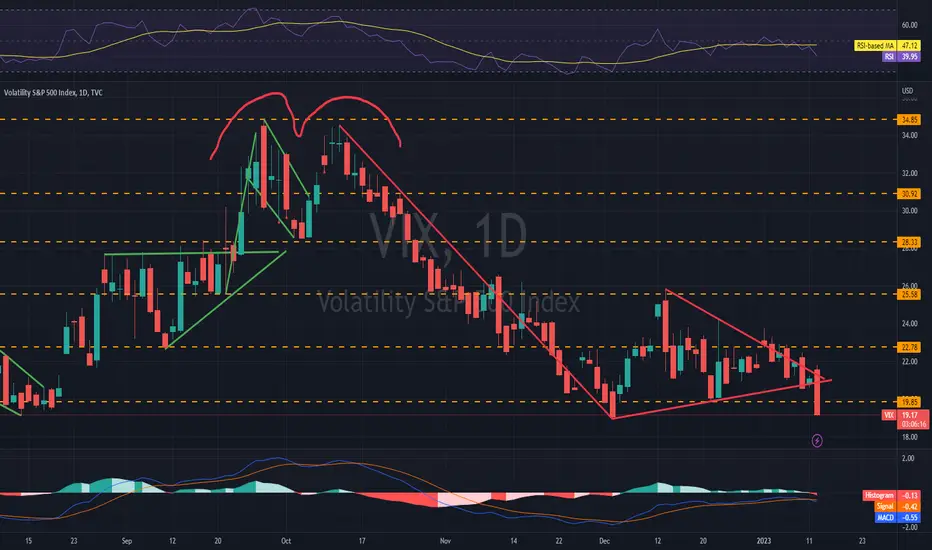Click the Dec label on the time axis

[x=604, y=541]
